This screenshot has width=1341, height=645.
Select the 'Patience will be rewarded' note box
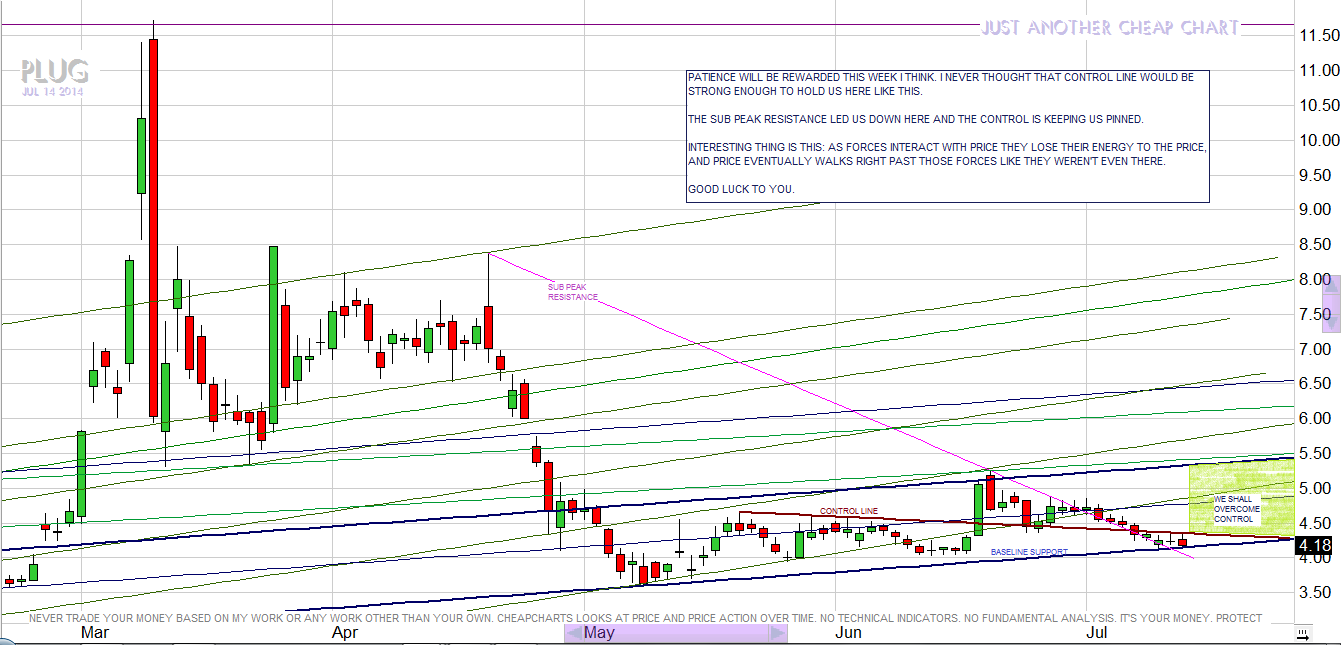[x=947, y=136]
